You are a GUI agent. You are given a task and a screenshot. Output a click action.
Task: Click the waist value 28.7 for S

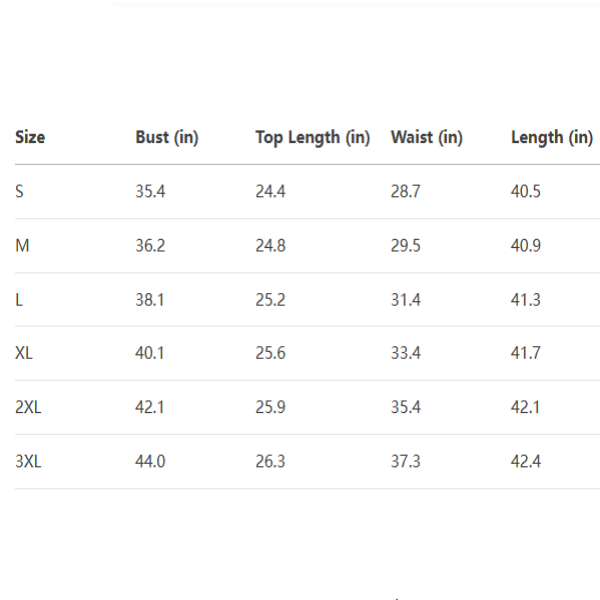405,191
